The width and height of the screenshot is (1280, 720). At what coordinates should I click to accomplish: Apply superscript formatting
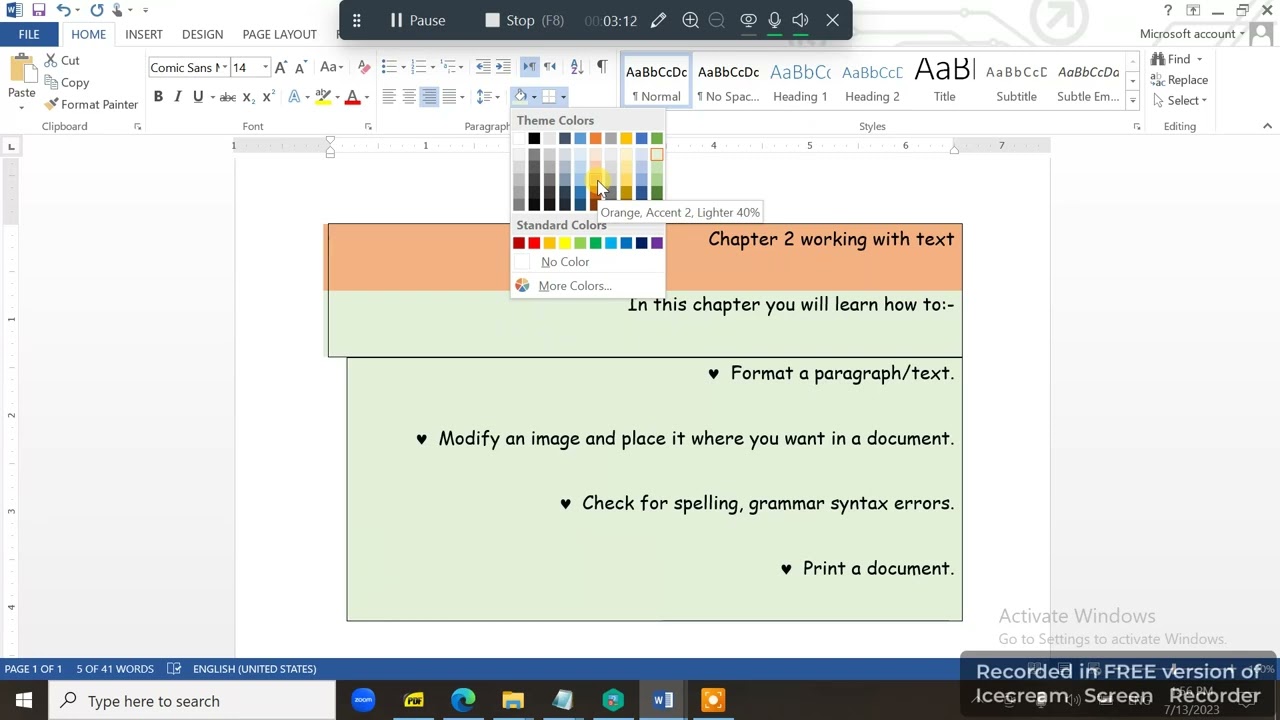268,97
